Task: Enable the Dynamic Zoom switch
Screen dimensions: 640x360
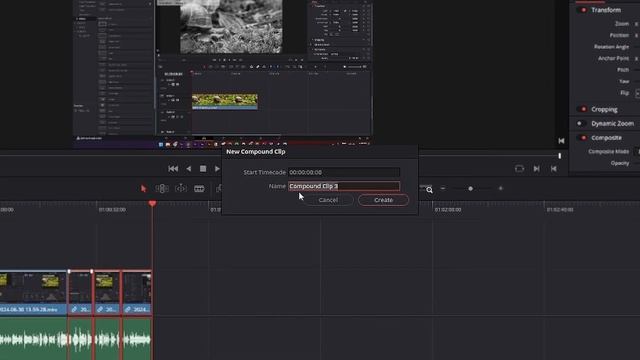Action: (x=581, y=123)
